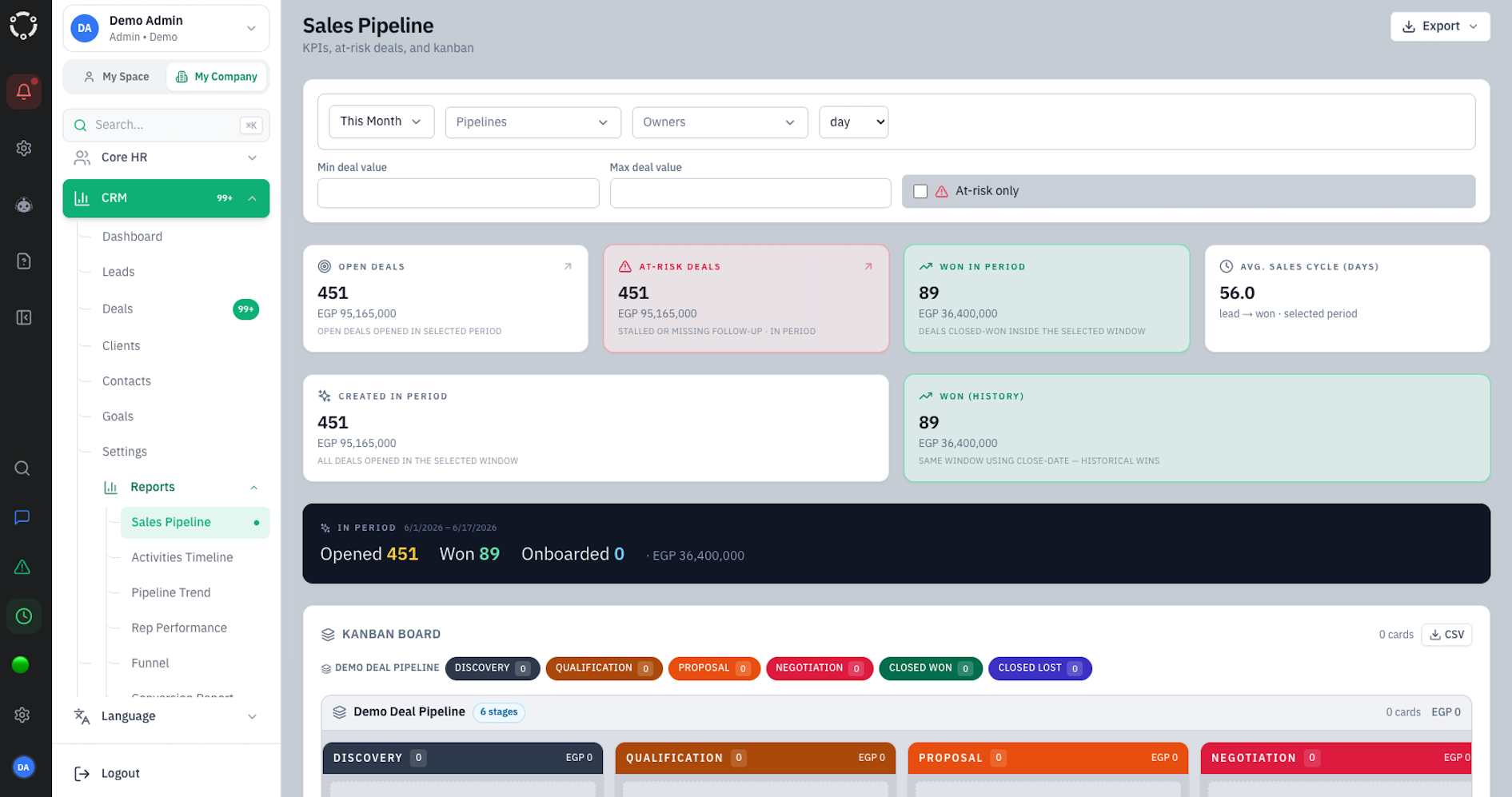Viewport: 1512px width, 797px height.
Task: Click the At-Risk Deals card arrow icon
Action: pos(868,266)
